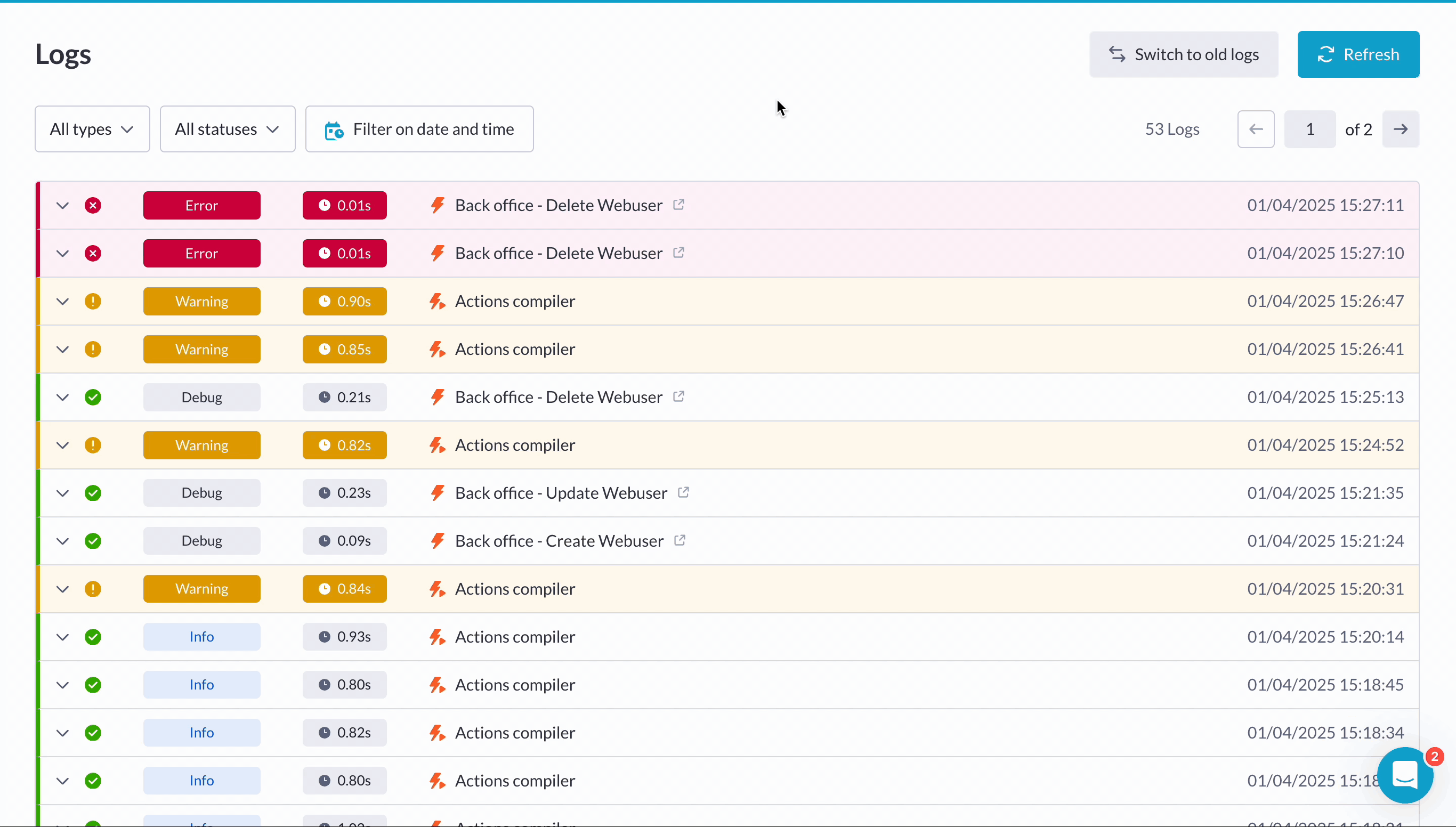Viewport: 1456px width, 827px height.
Task: Open the All types dropdown
Action: click(x=92, y=129)
